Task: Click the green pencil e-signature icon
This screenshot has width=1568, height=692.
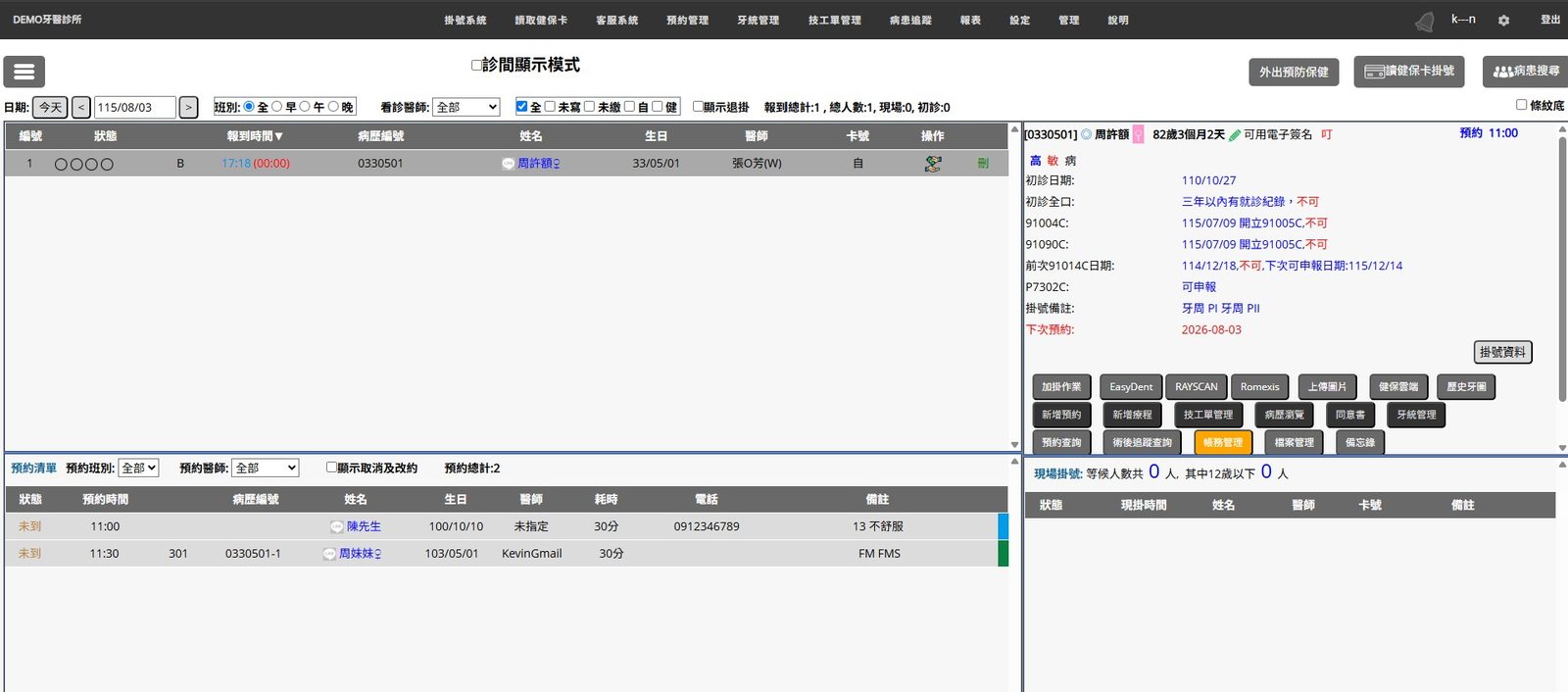Action: click(x=1235, y=134)
